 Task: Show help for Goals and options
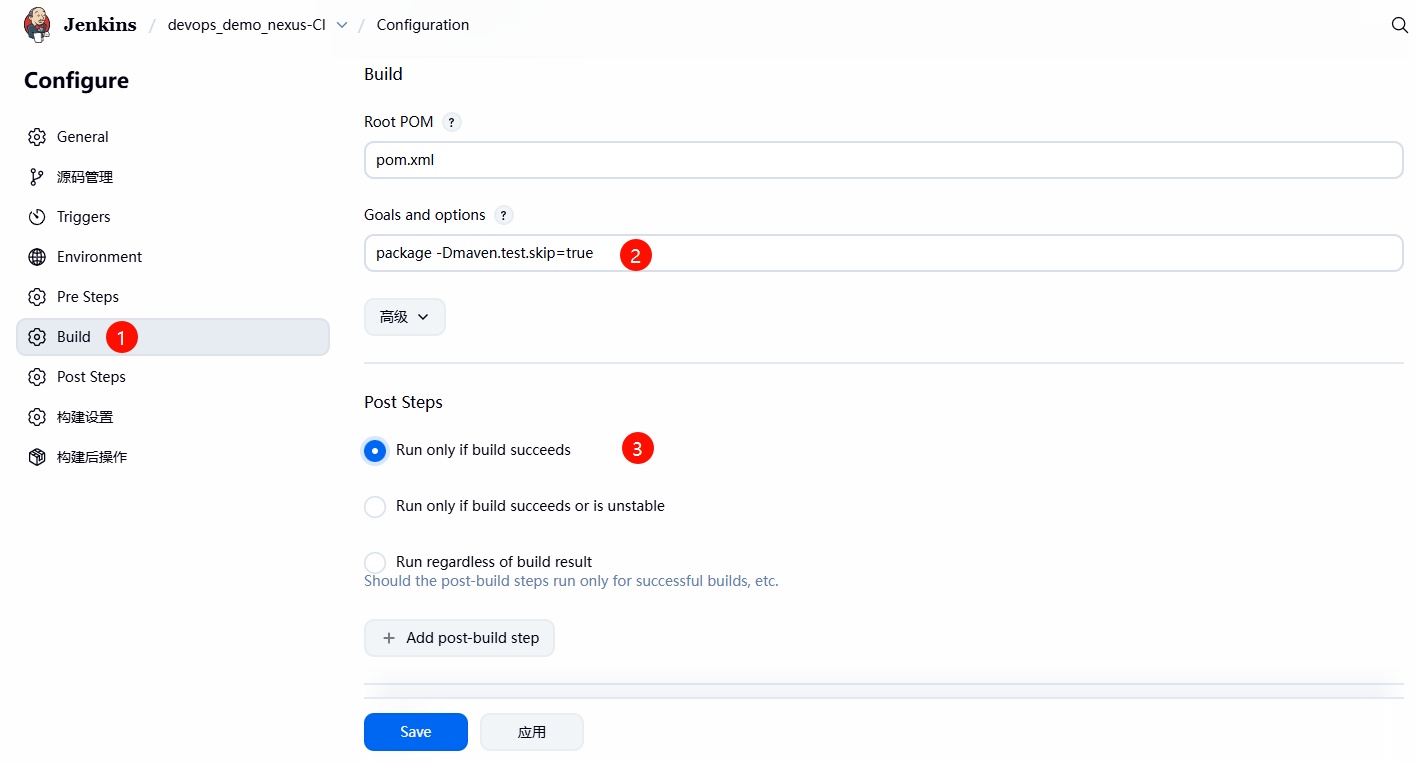click(x=504, y=215)
